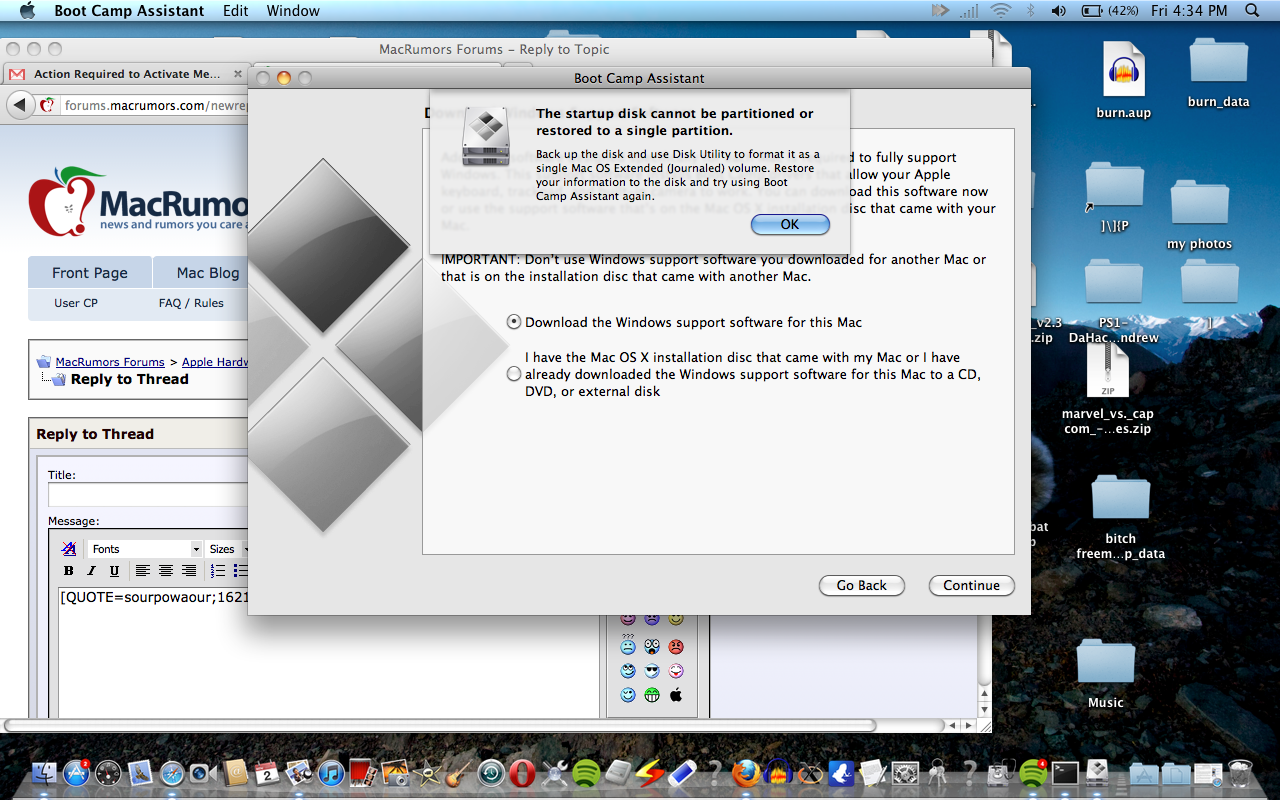Click the browser address bar URL
The width and height of the screenshot is (1280, 800).
click(155, 106)
